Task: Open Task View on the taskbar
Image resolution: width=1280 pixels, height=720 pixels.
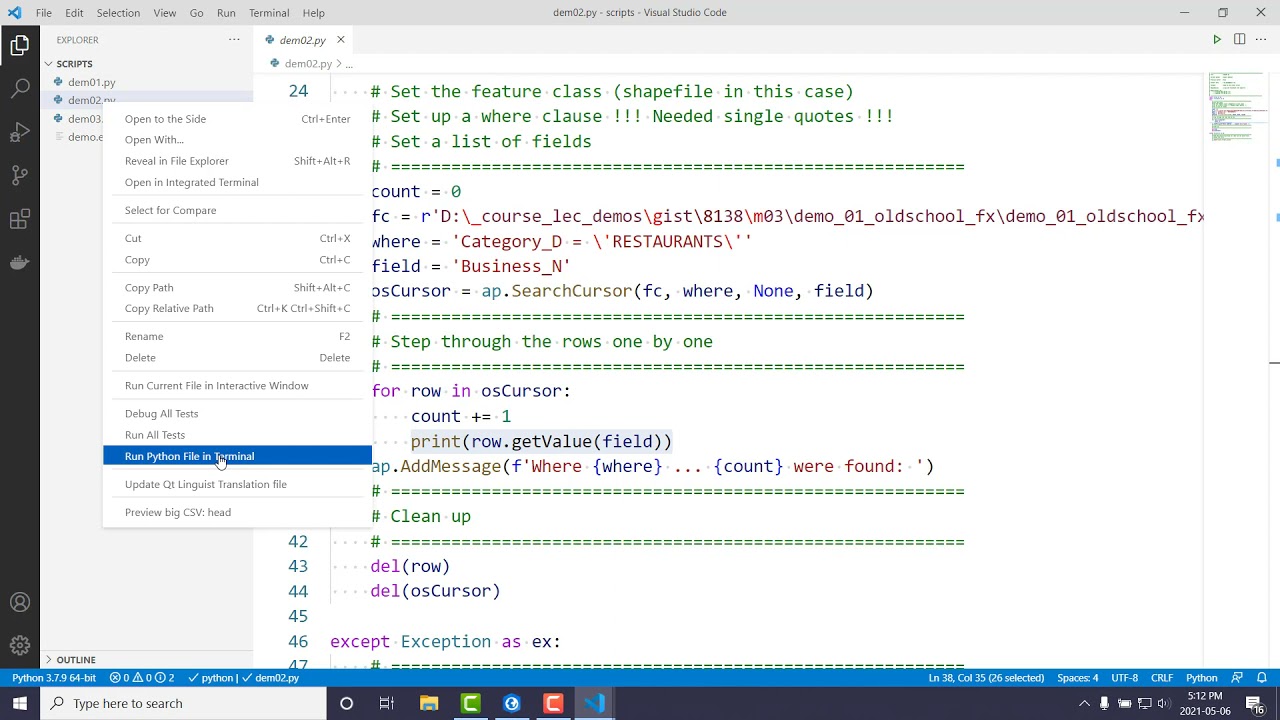Action: point(387,704)
